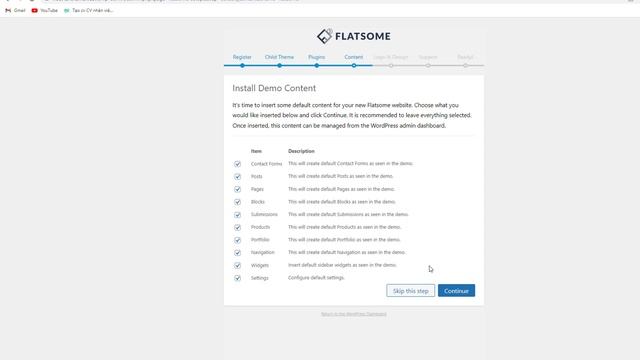This screenshot has width=640, height=360.
Task: Click the 'Portfolio' item label
Action: (x=260, y=240)
